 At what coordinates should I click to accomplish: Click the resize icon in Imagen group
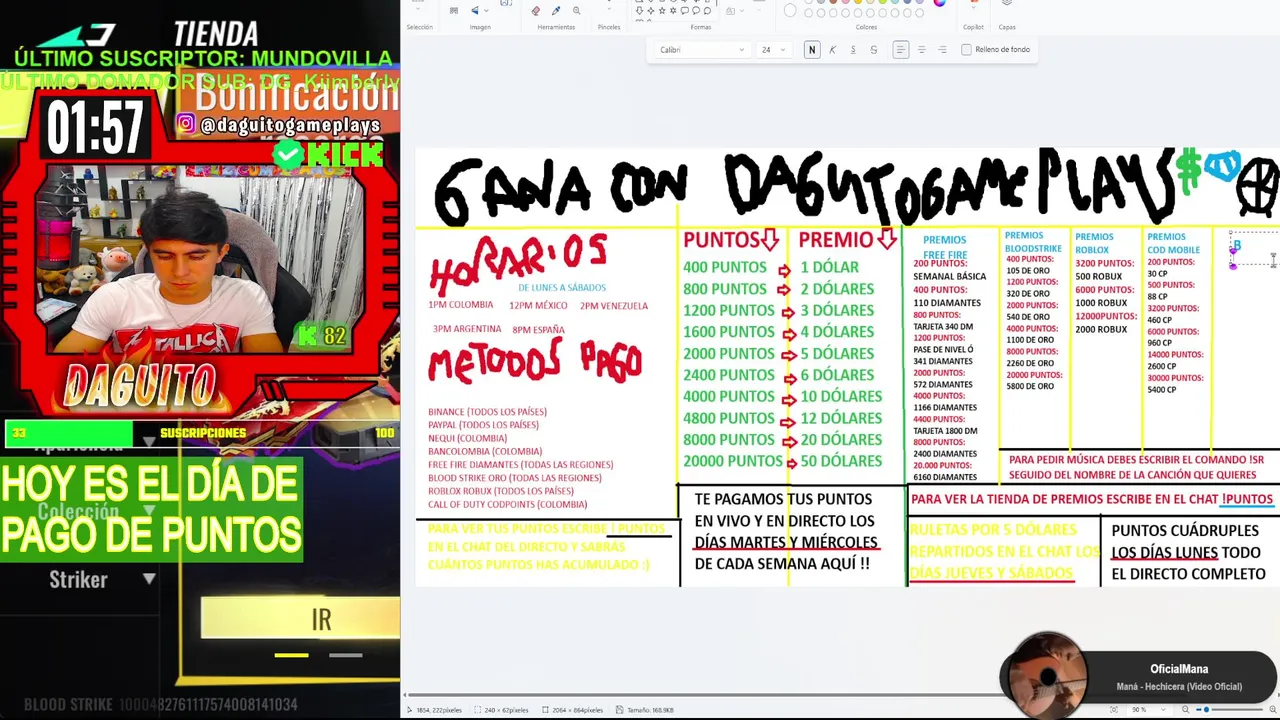pos(453,10)
